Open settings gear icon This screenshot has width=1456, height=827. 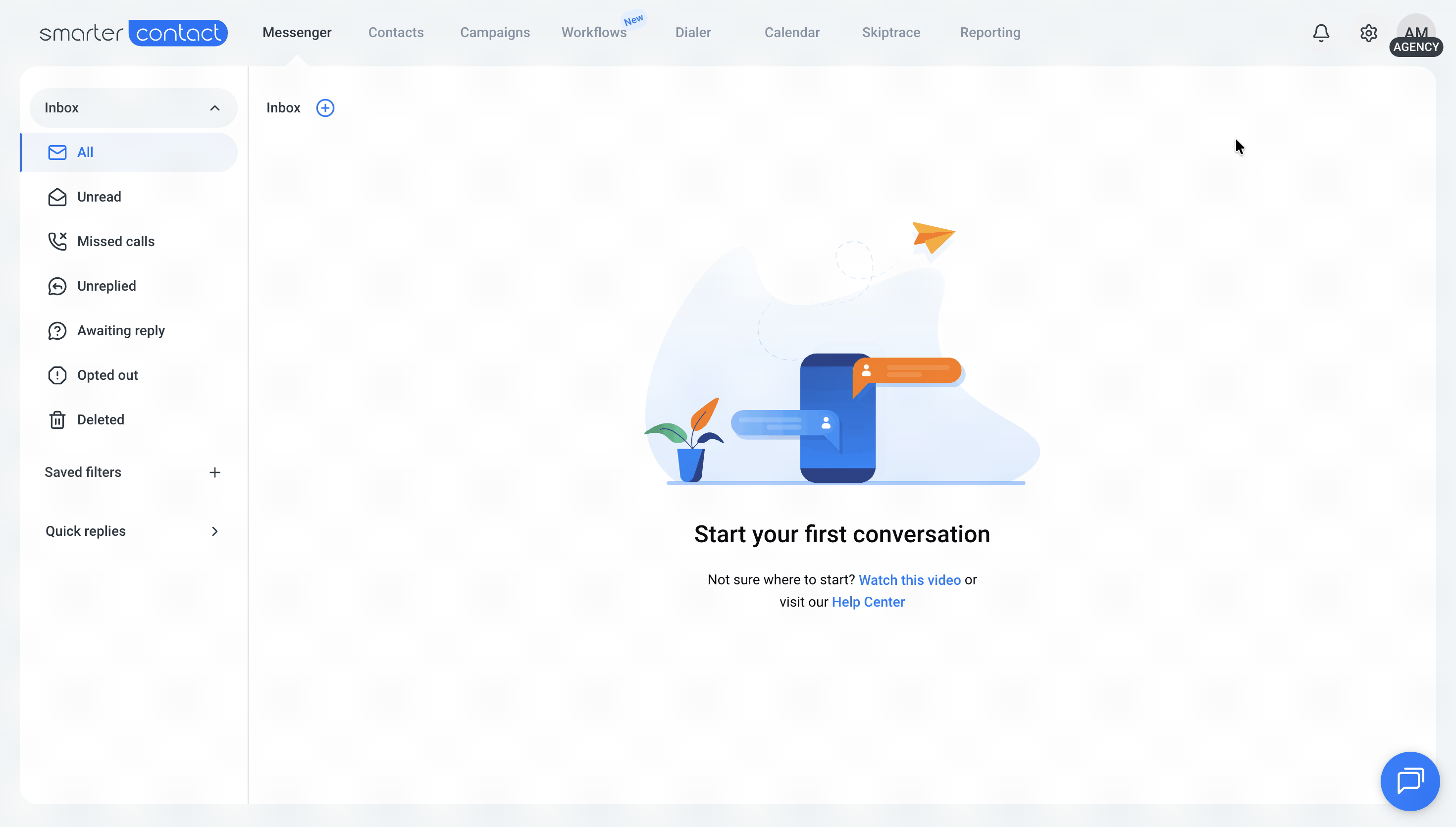pyautogui.click(x=1368, y=33)
